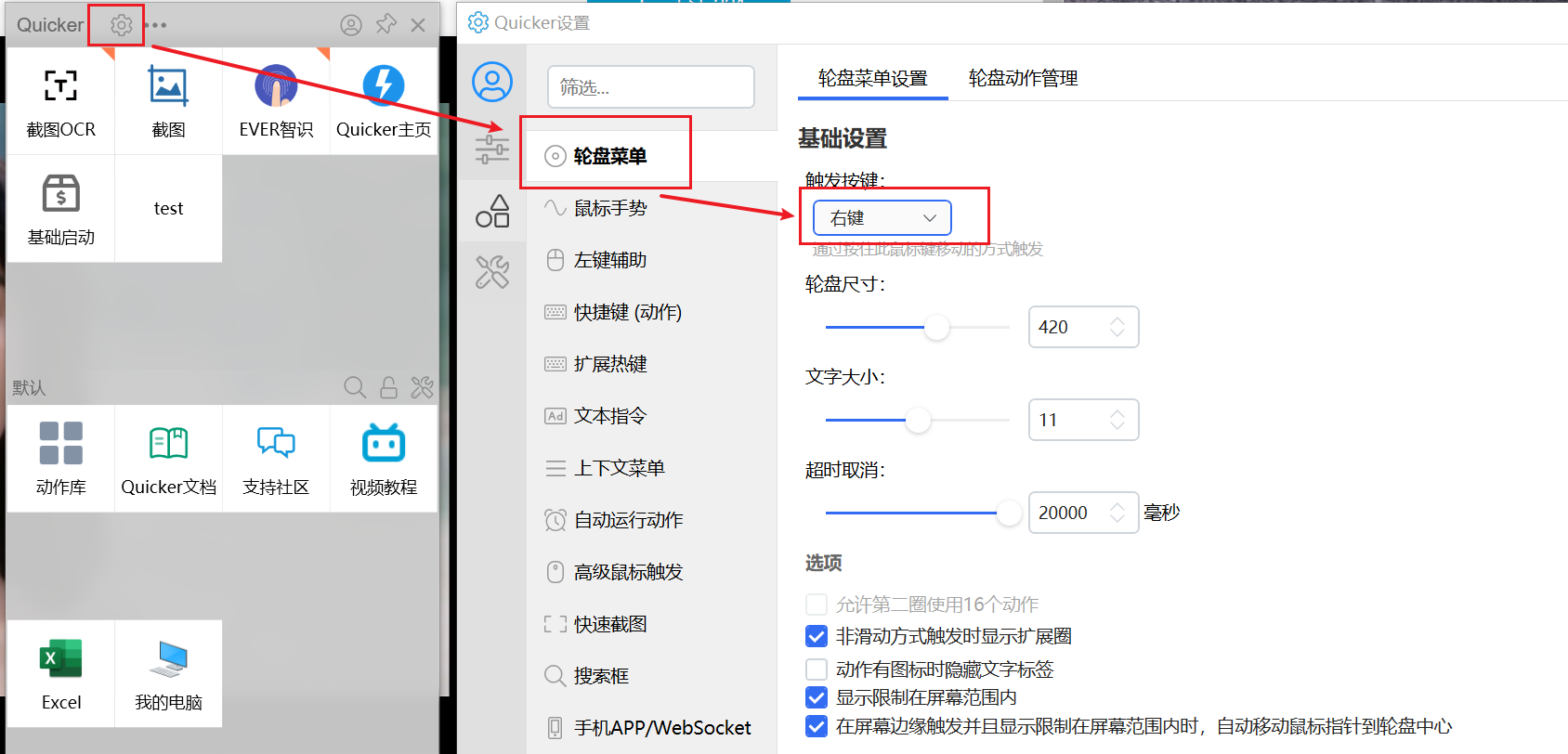Screen dimensions: 1568x754
Task: Launch Excel from the panel
Action: point(61,674)
